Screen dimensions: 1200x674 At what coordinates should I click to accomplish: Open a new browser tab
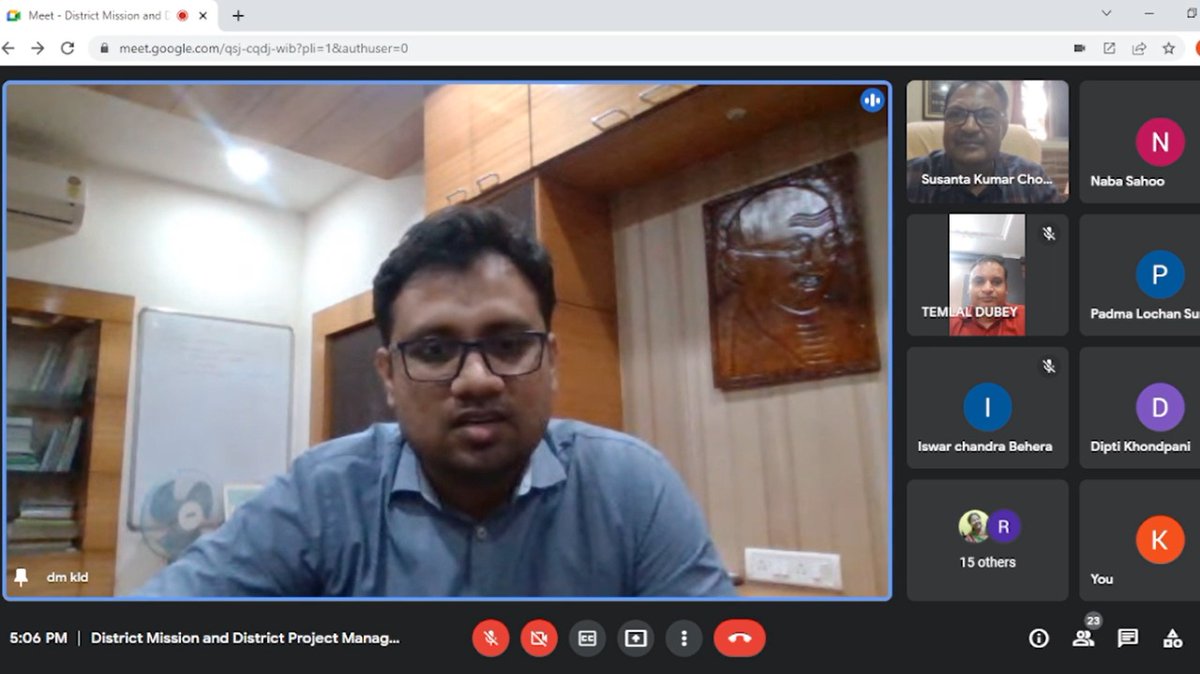pyautogui.click(x=238, y=16)
